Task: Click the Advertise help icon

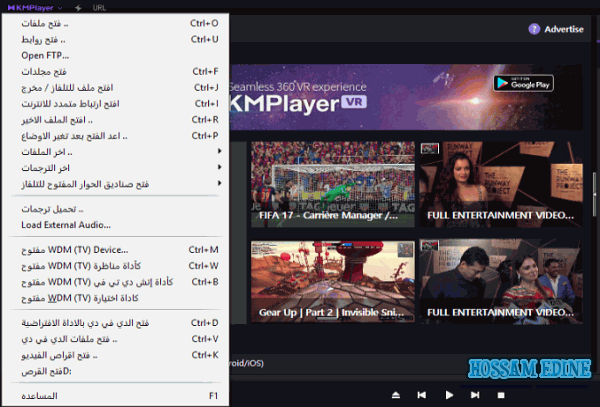Action: click(535, 29)
